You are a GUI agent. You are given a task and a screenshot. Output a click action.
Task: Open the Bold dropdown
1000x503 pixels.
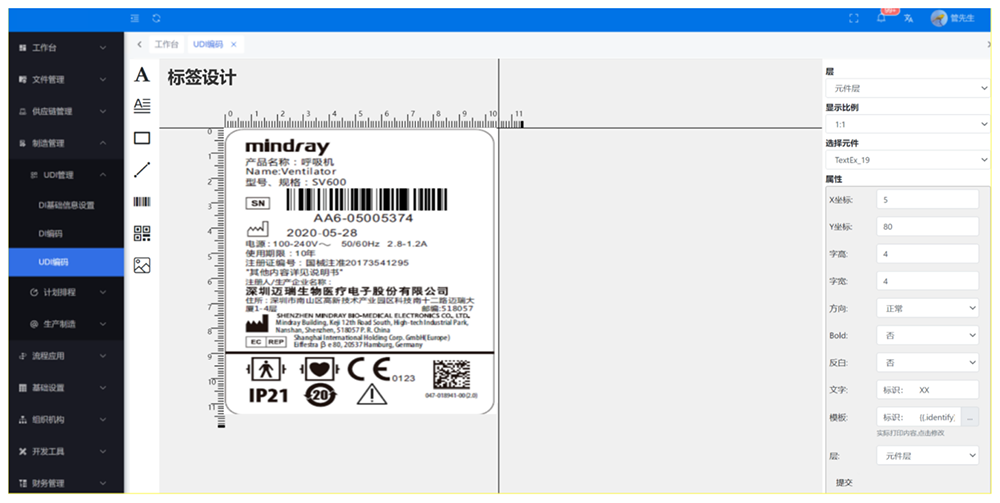(927, 335)
